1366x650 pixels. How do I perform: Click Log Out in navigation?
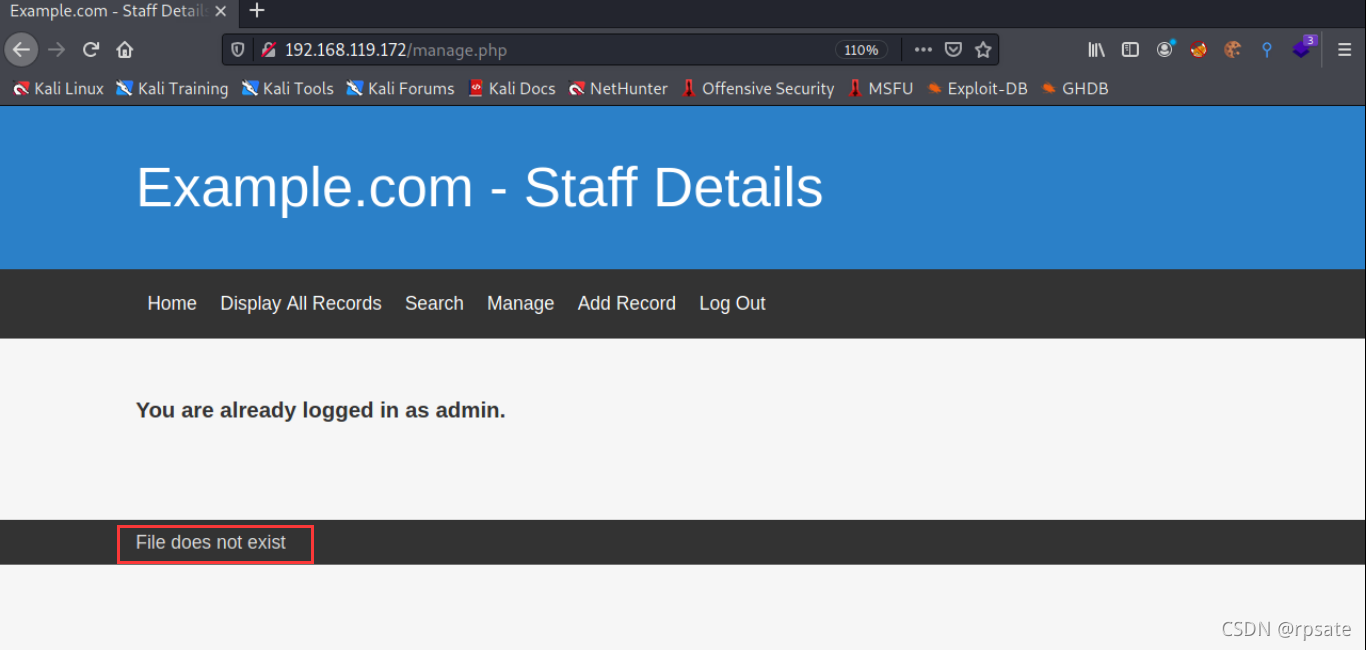pyautogui.click(x=732, y=303)
